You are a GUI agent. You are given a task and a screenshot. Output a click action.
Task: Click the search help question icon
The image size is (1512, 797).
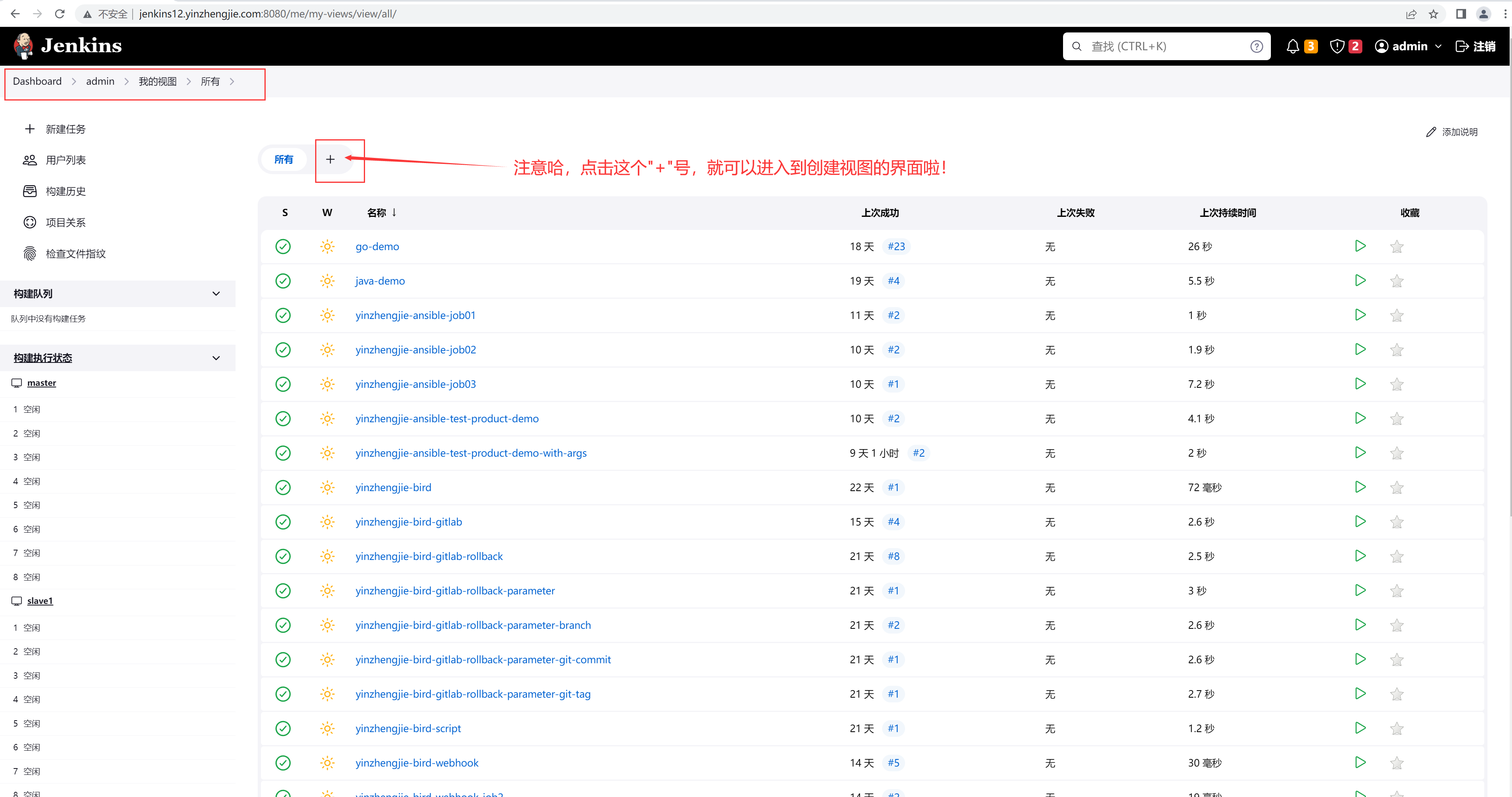[1256, 46]
